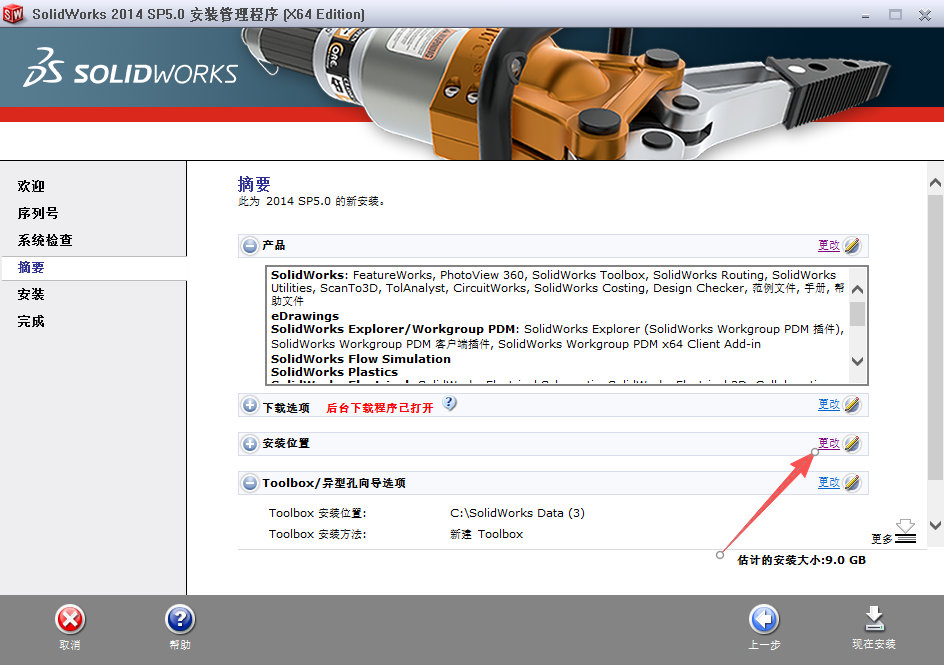Collapse the Toolbox/异型孔向导选项 section

coord(249,482)
